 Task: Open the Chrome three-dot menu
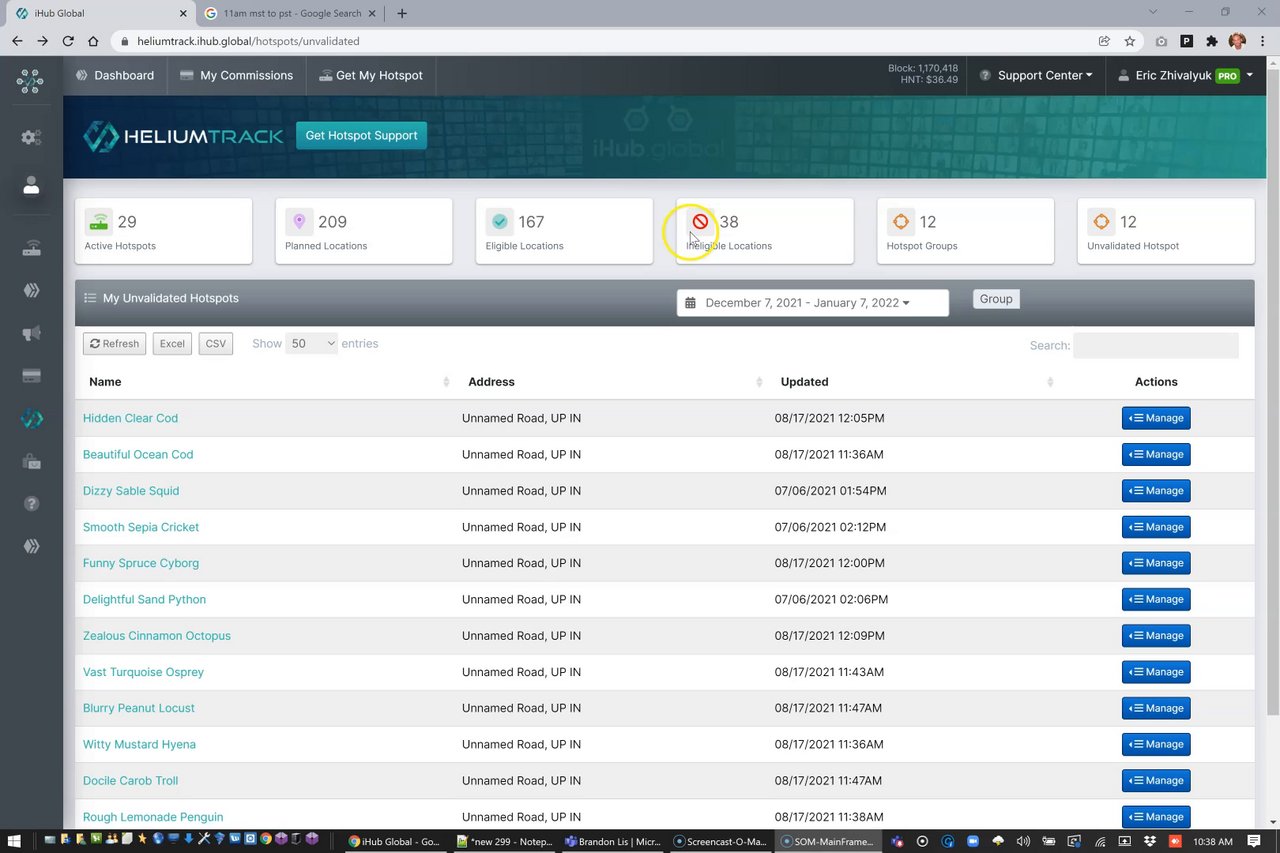[1263, 41]
